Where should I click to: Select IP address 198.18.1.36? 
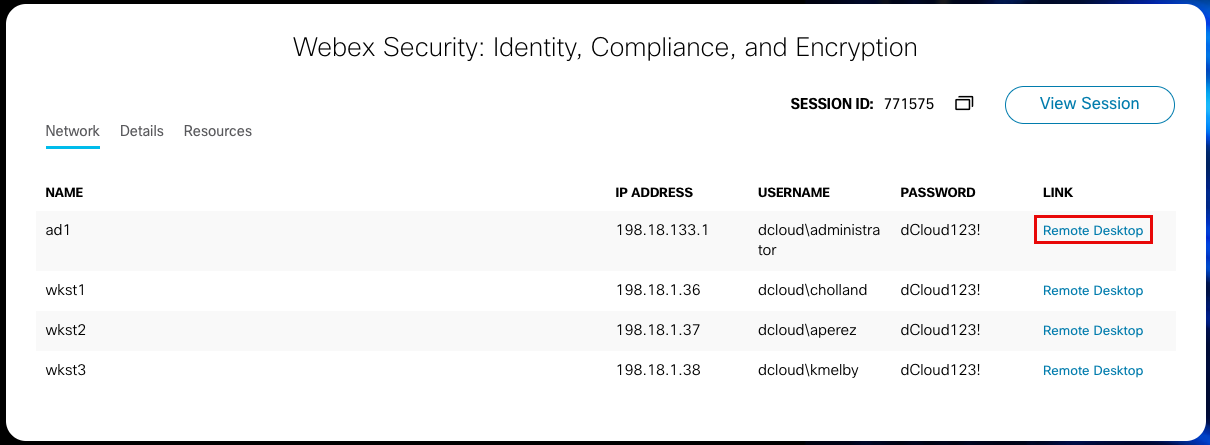coord(657,290)
